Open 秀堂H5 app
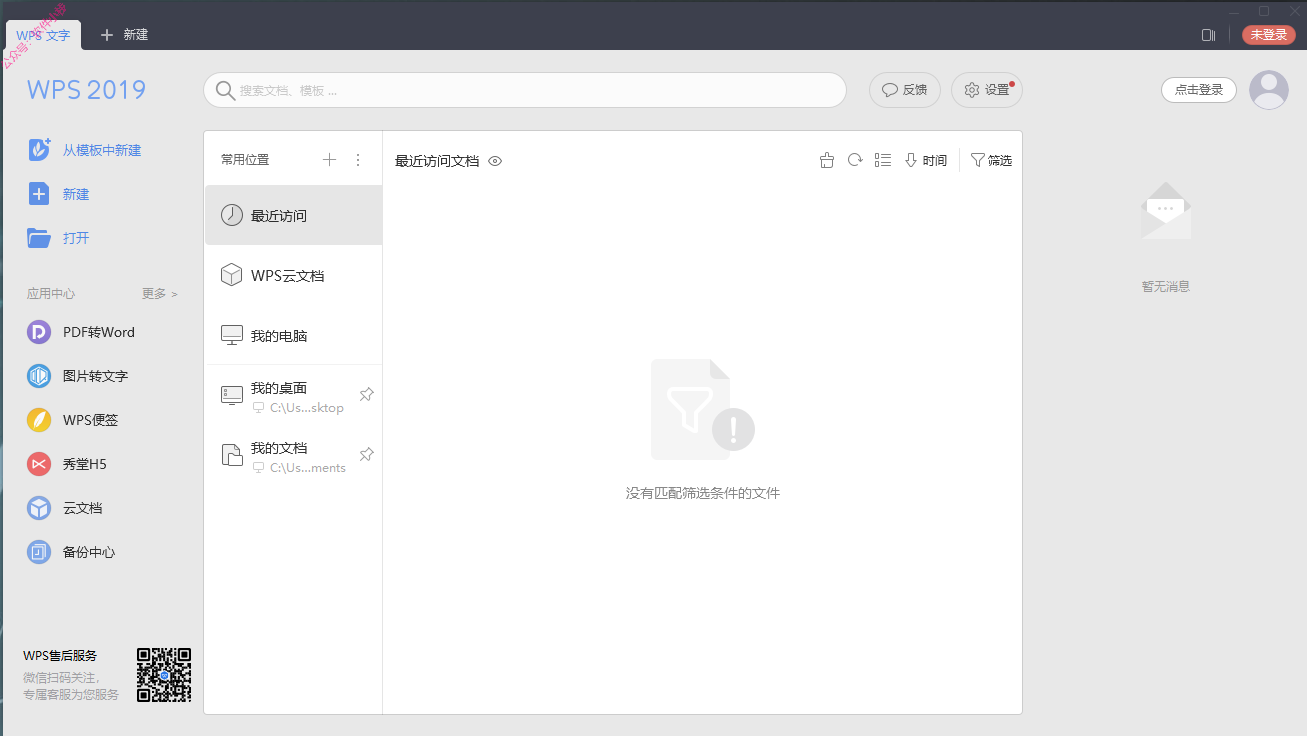The image size is (1307, 736). (x=67, y=464)
